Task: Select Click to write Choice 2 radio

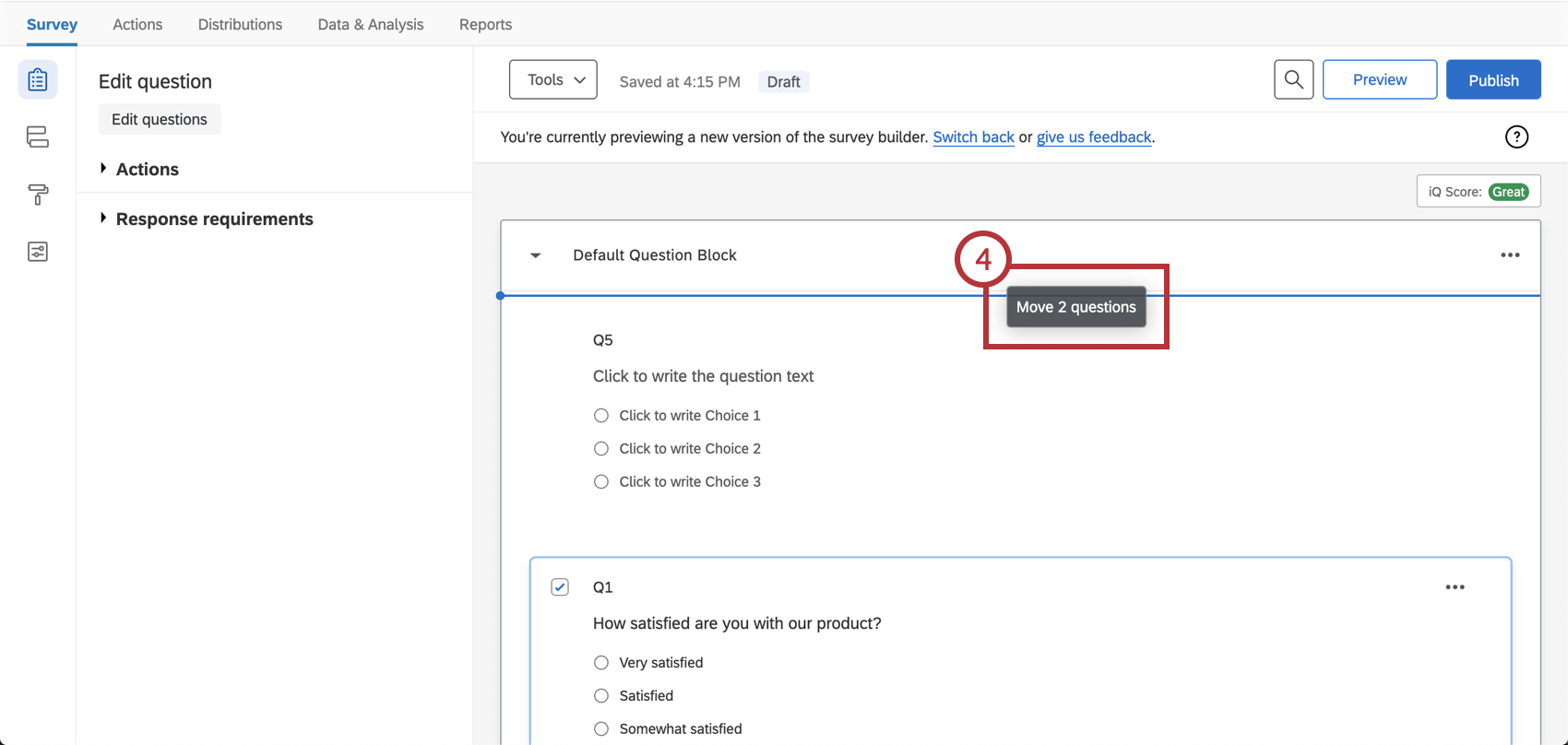Action: point(601,449)
